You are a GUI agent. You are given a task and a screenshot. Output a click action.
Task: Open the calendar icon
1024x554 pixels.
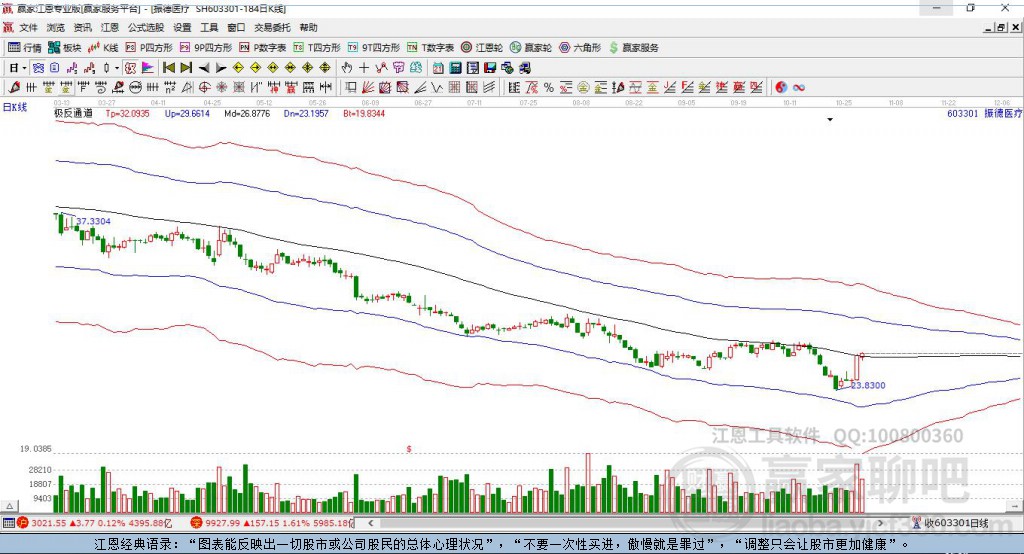pyautogui.click(x=438, y=68)
